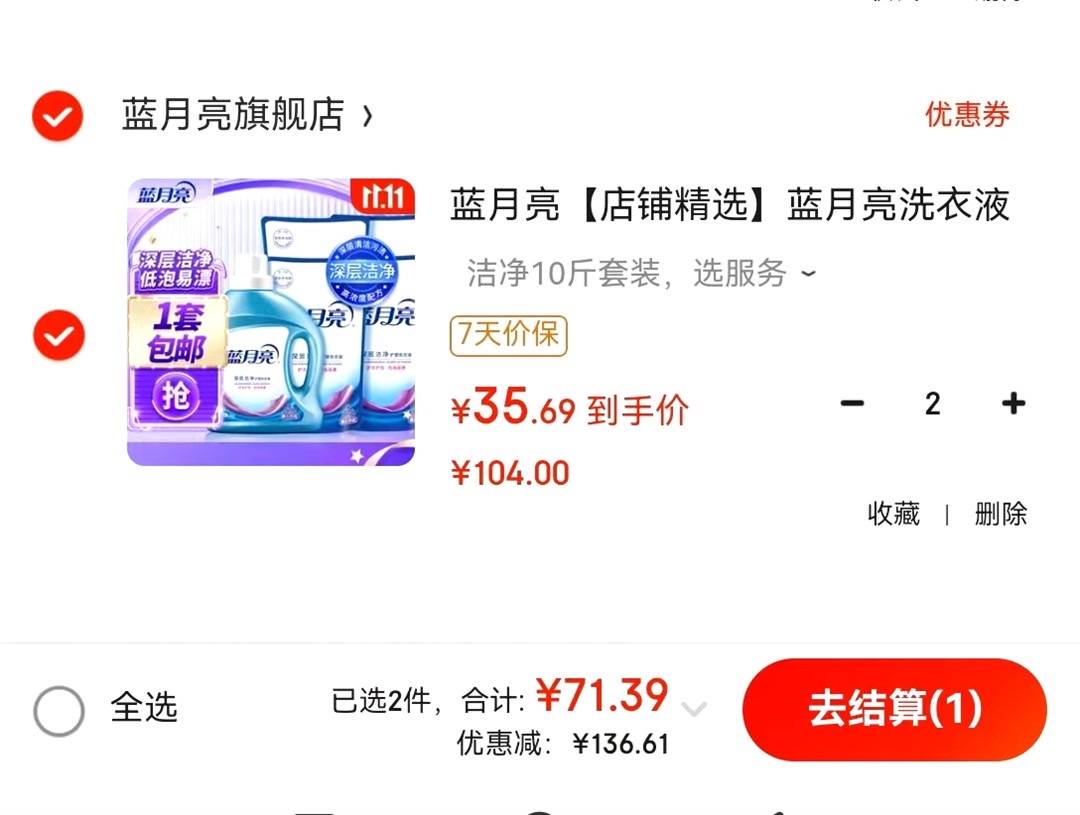Open the 蓝月亮旗舰店 store chevron

367,116
